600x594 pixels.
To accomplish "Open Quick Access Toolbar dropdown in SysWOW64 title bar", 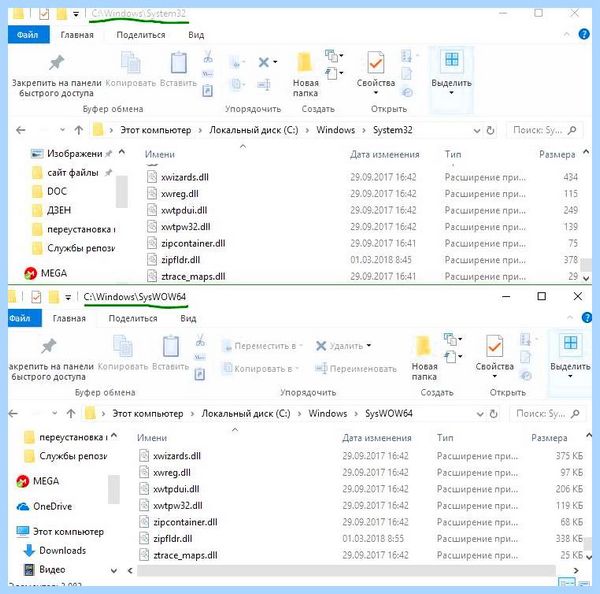I will click(x=68, y=297).
